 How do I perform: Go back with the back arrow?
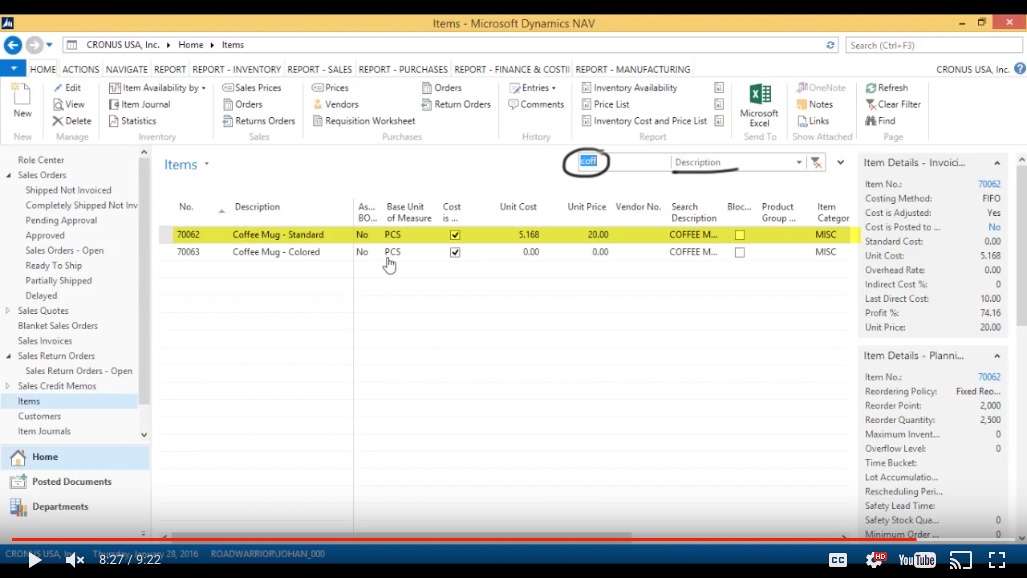[12, 45]
